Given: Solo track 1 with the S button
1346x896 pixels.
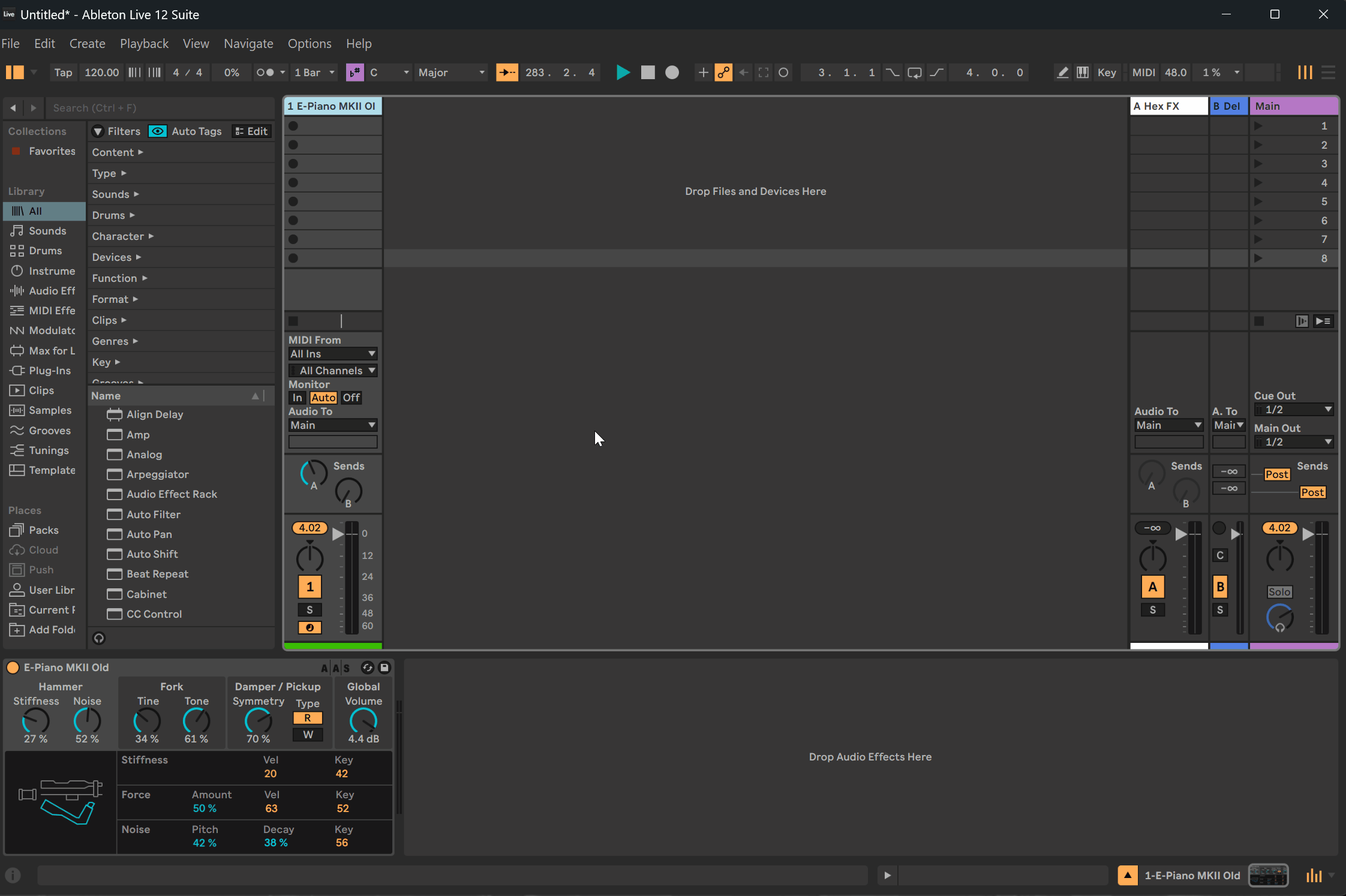Looking at the screenshot, I should click(x=310, y=610).
